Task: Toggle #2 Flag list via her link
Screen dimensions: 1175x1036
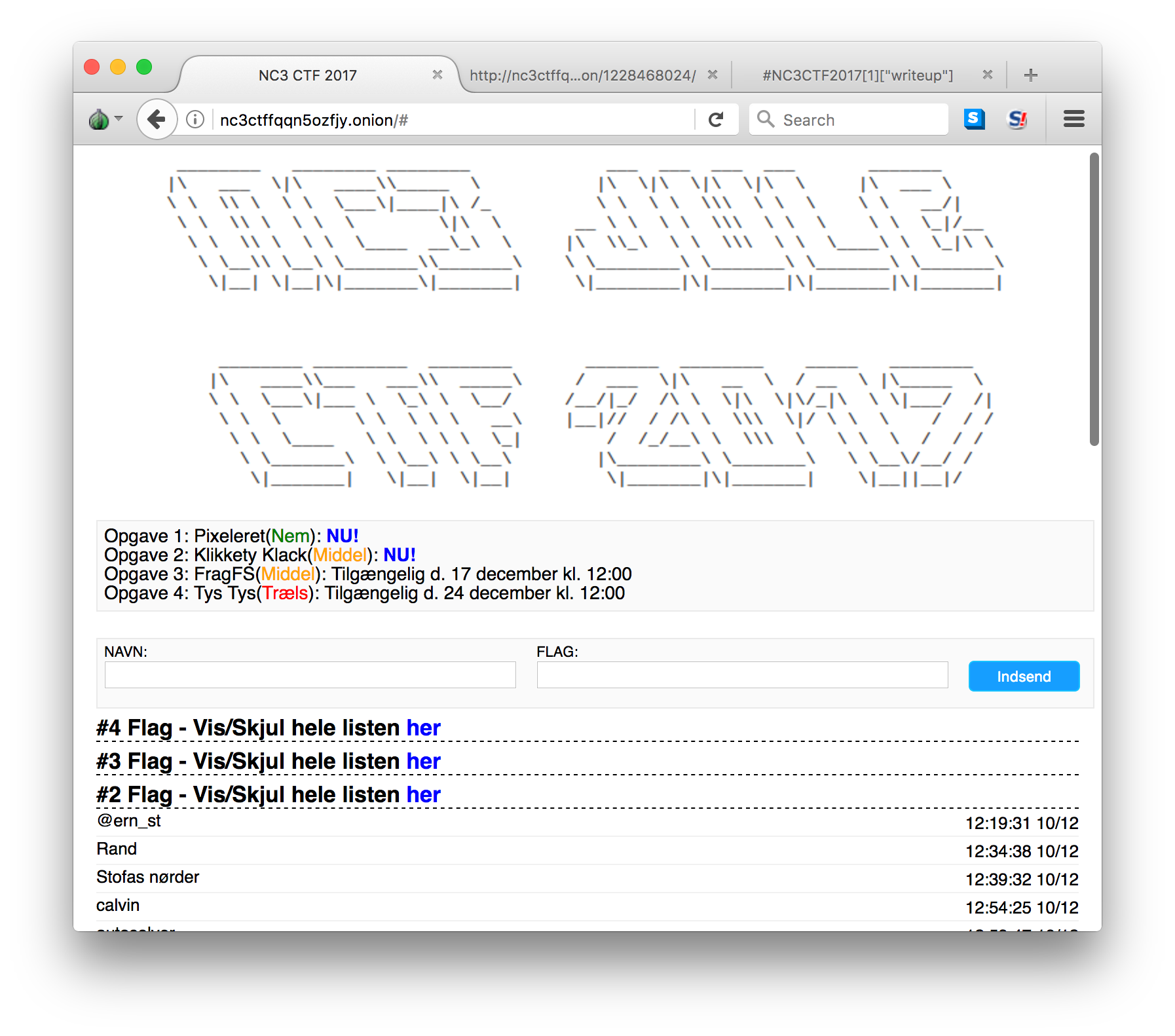Action: coord(423,794)
